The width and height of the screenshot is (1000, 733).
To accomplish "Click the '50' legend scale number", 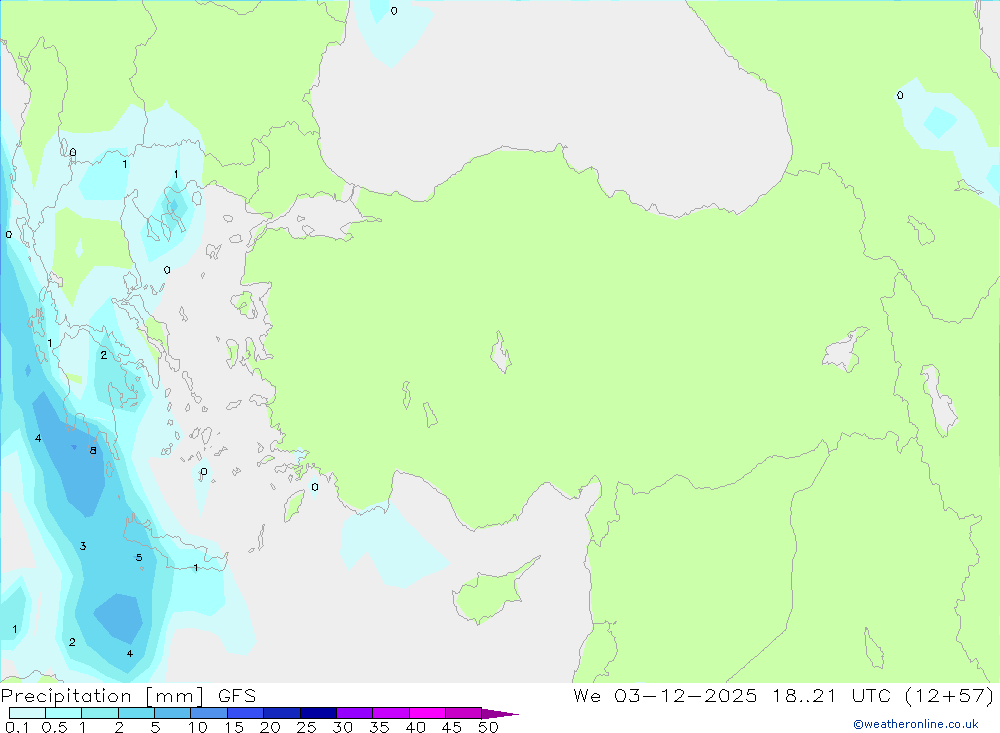I will pos(488,727).
